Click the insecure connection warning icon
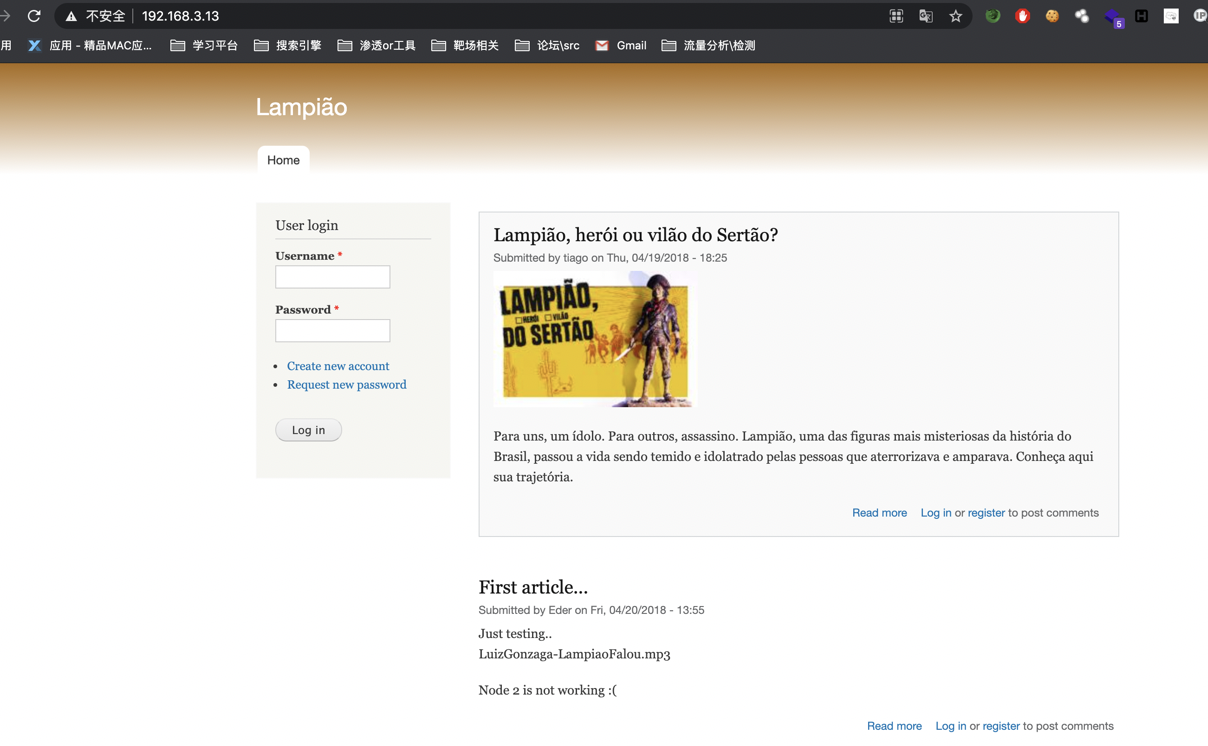The width and height of the screenshot is (1208, 746). [71, 16]
